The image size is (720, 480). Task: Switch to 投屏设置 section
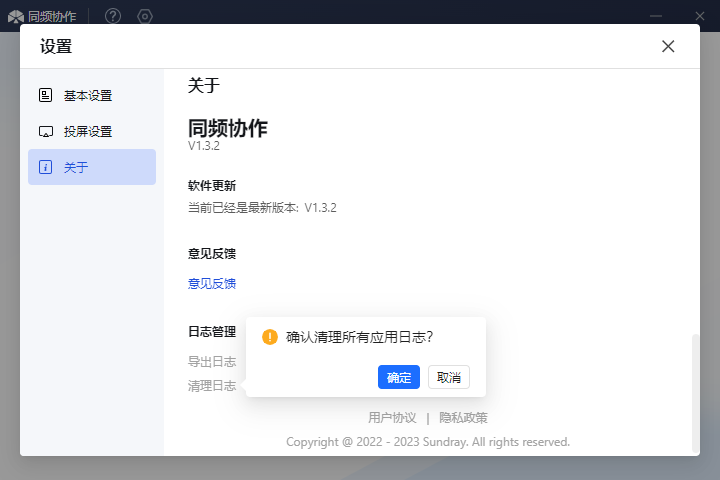click(x=92, y=131)
